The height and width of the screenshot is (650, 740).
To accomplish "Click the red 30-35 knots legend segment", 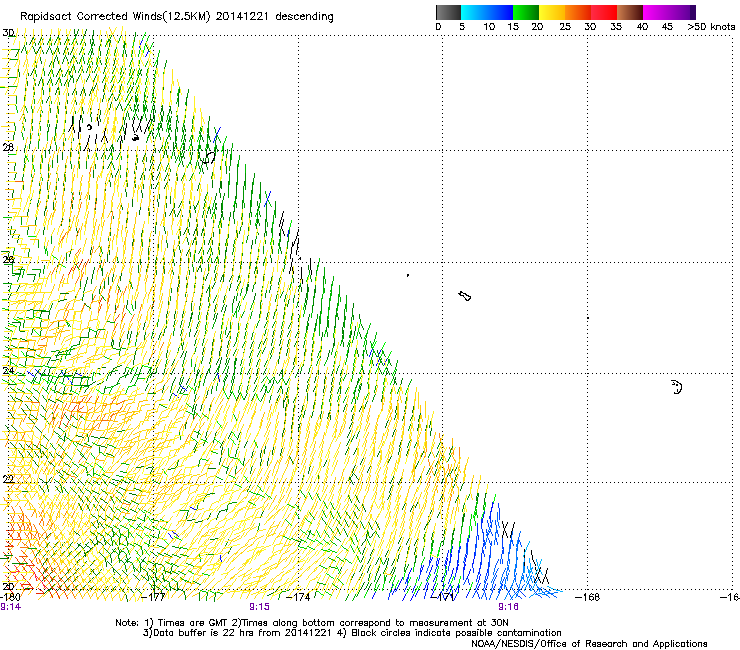I will [x=604, y=12].
